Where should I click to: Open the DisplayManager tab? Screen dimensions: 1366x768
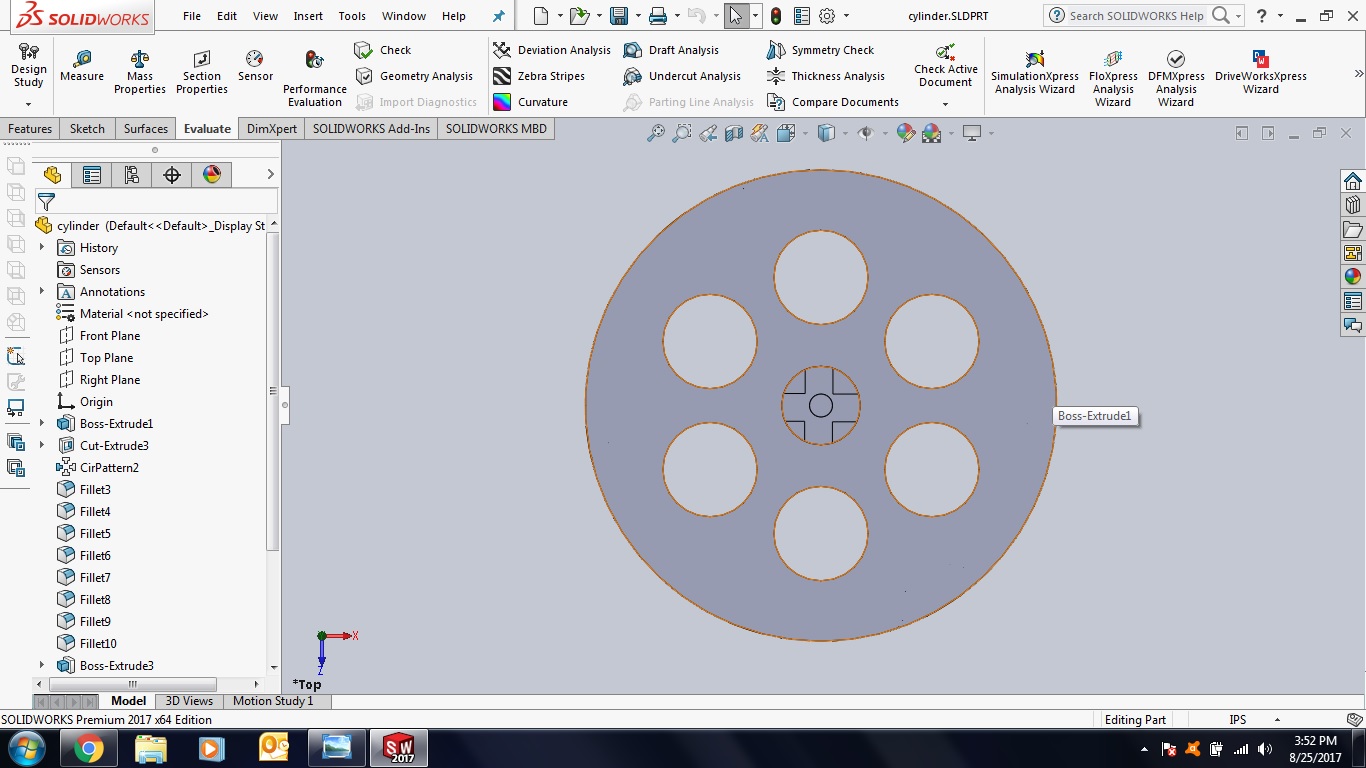point(212,175)
